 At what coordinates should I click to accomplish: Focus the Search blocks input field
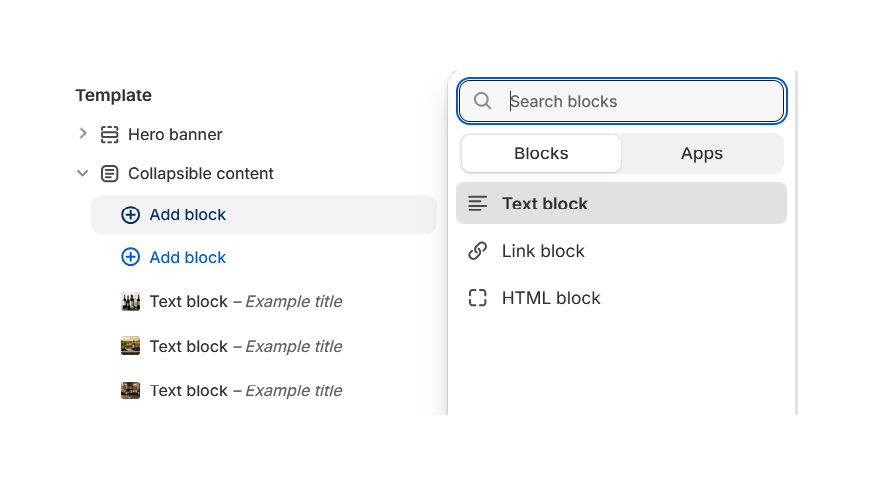pos(622,101)
